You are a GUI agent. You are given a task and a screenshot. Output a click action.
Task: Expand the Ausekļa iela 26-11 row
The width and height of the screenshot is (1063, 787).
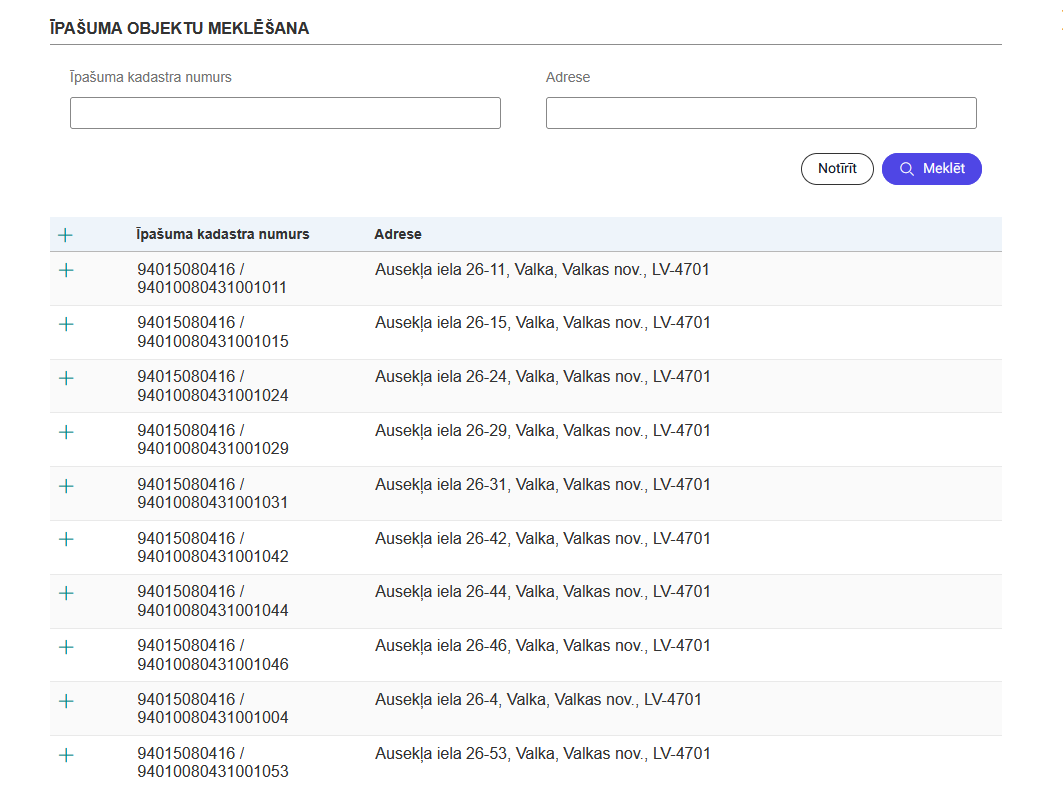point(66,270)
